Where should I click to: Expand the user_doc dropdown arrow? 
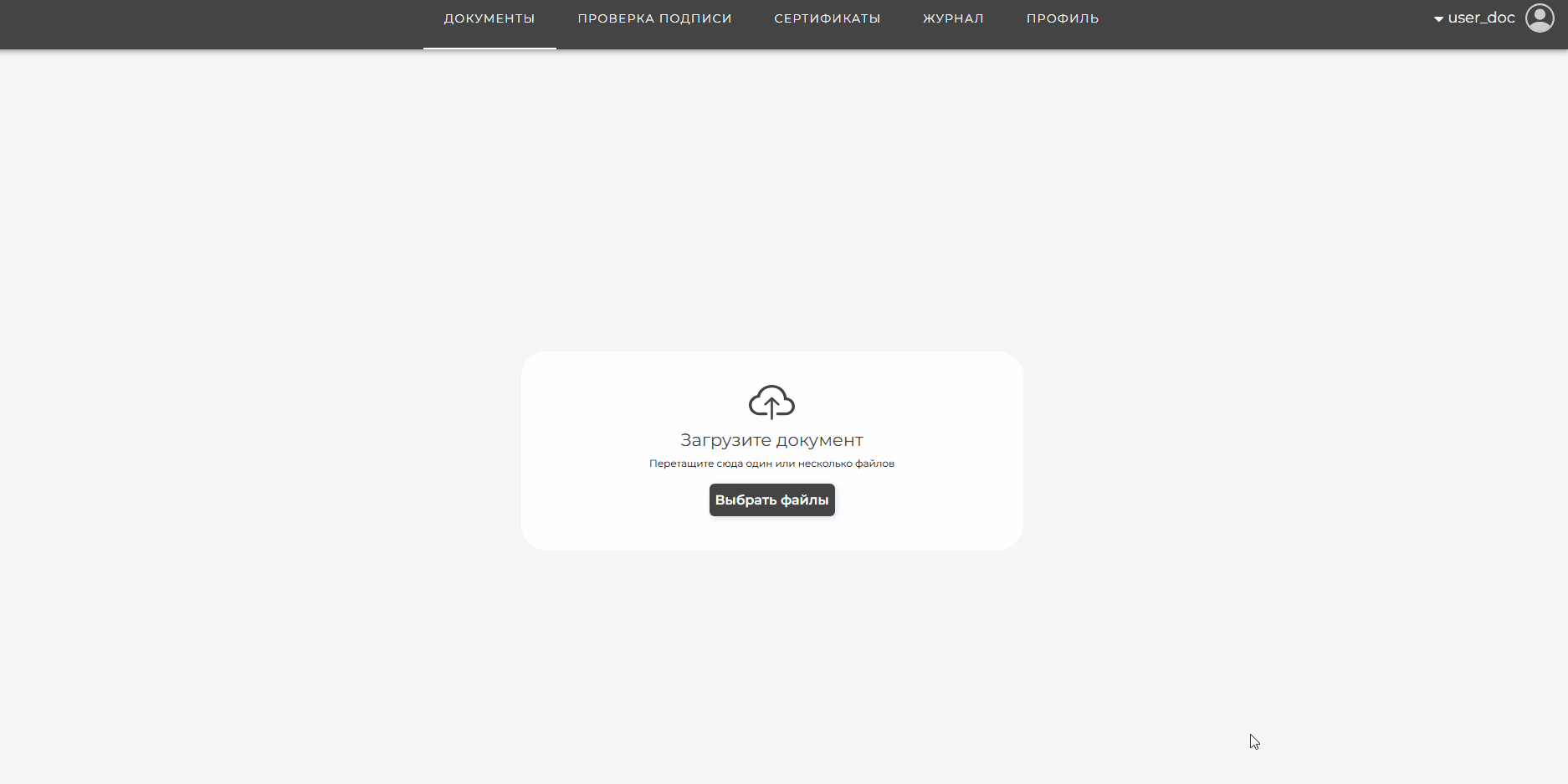[x=1438, y=19]
